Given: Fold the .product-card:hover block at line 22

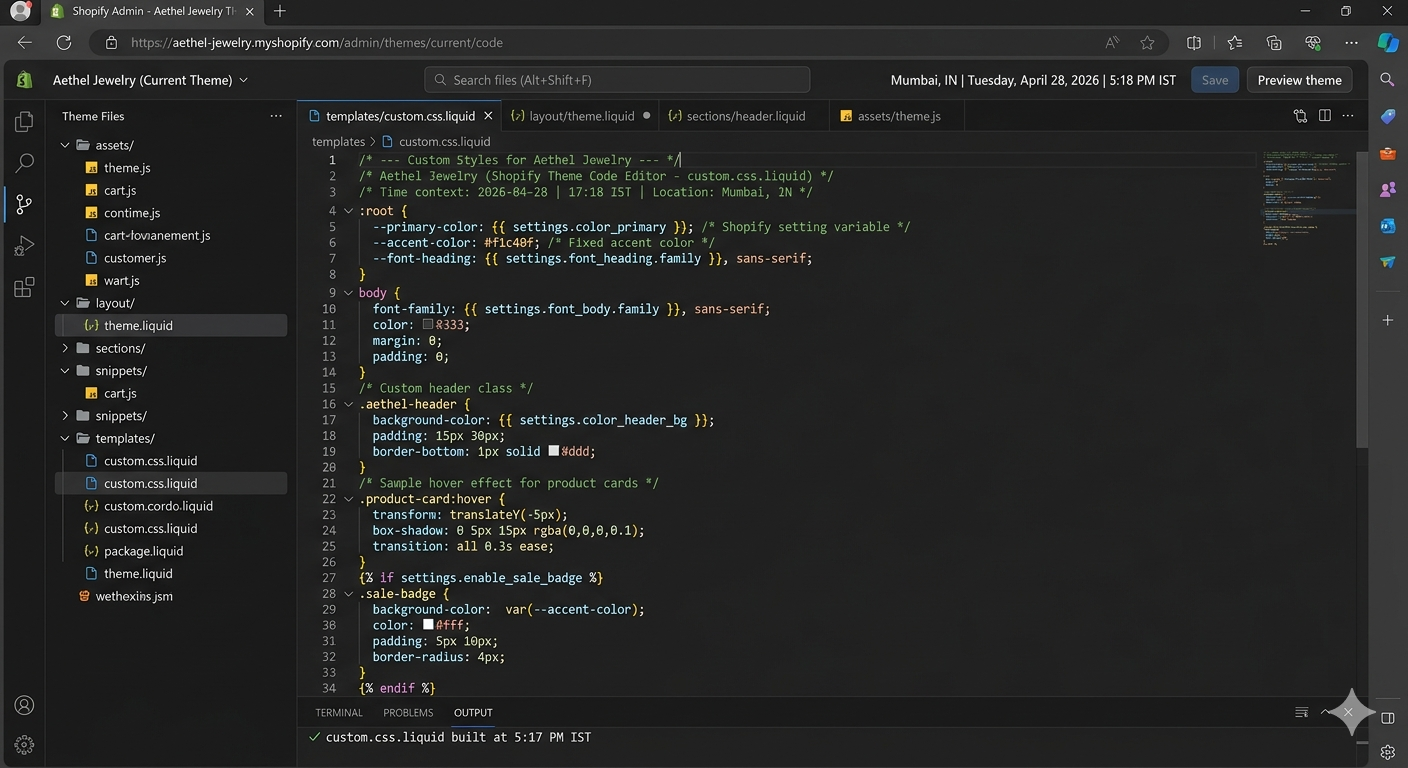Looking at the screenshot, I should click(348, 499).
